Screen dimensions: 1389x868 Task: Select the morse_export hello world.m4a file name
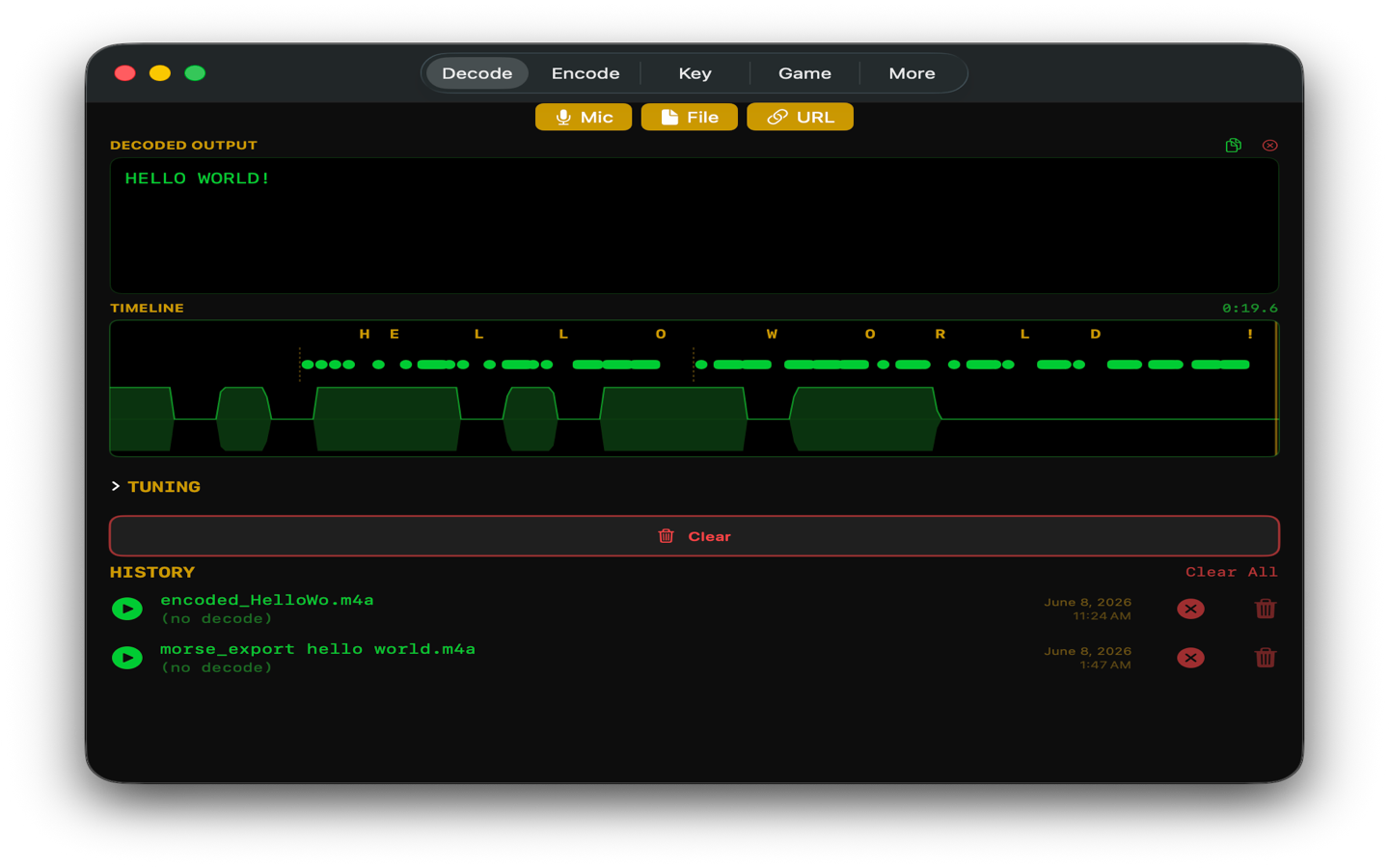coord(317,649)
